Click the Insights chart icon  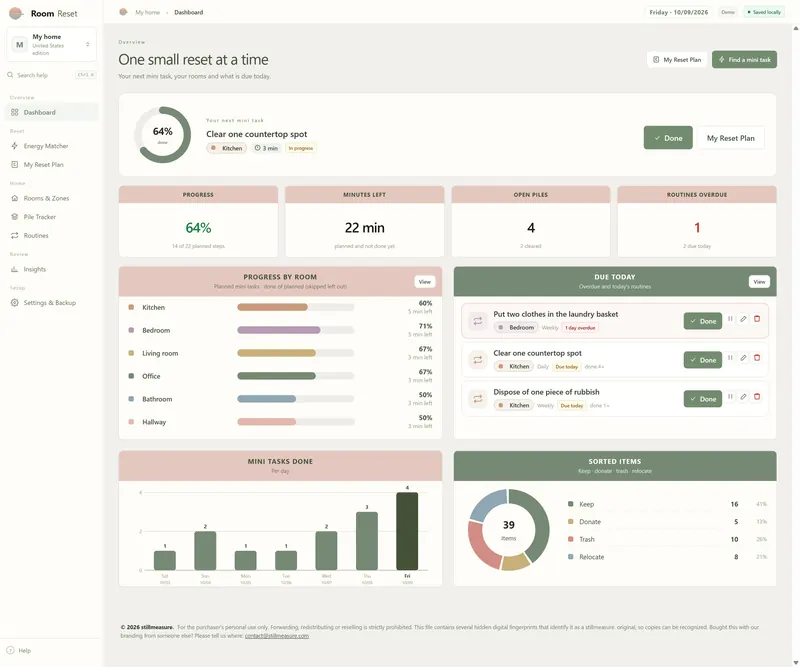point(14,269)
